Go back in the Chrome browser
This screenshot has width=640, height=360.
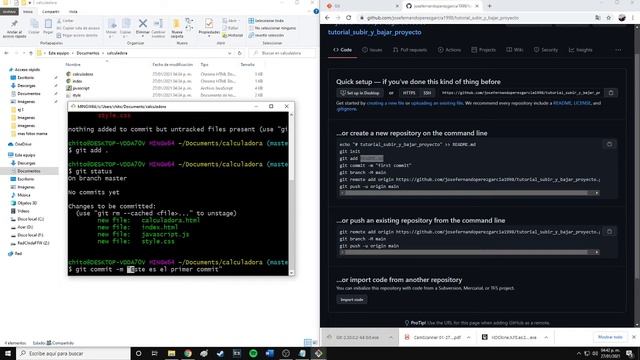coord(327,18)
